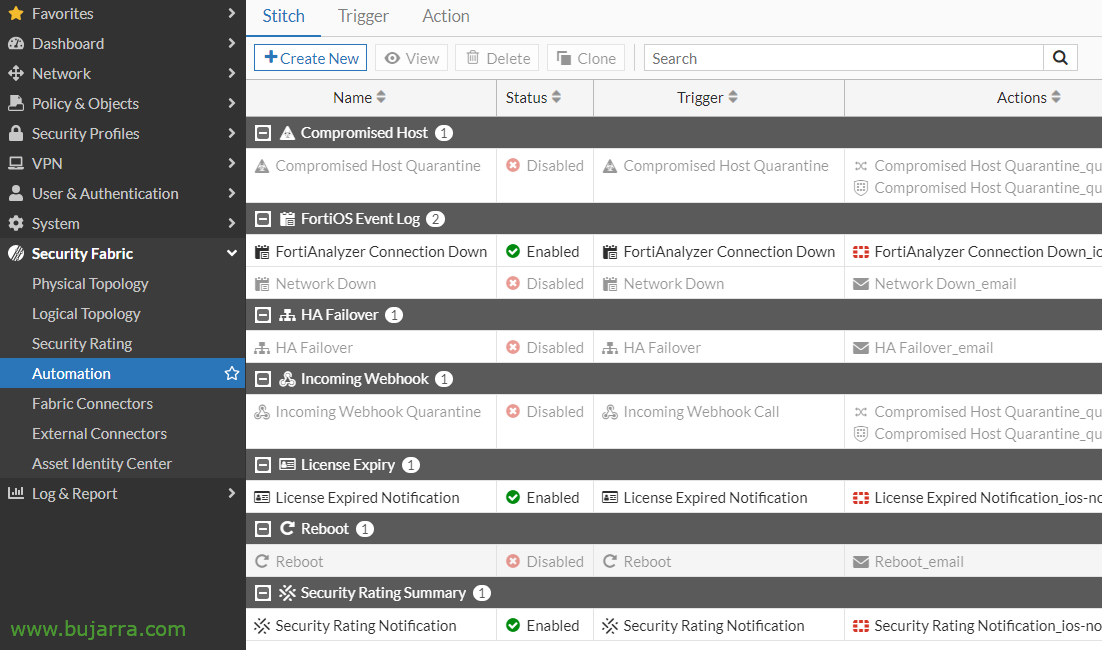Collapse the License Expiry group
This screenshot has width=1102, height=650.
263,464
